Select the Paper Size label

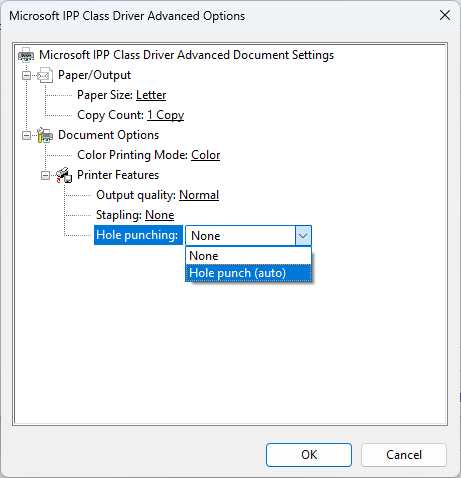coord(105,95)
